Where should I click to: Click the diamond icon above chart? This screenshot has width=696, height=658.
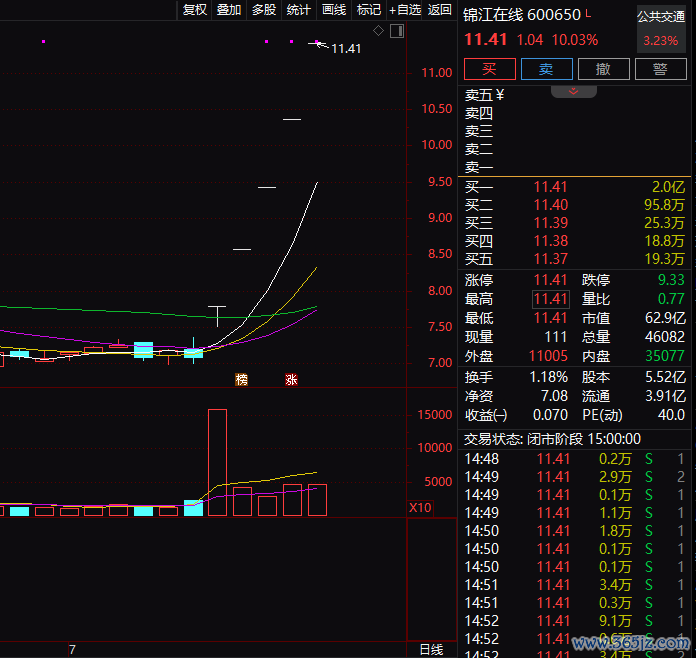[378, 31]
